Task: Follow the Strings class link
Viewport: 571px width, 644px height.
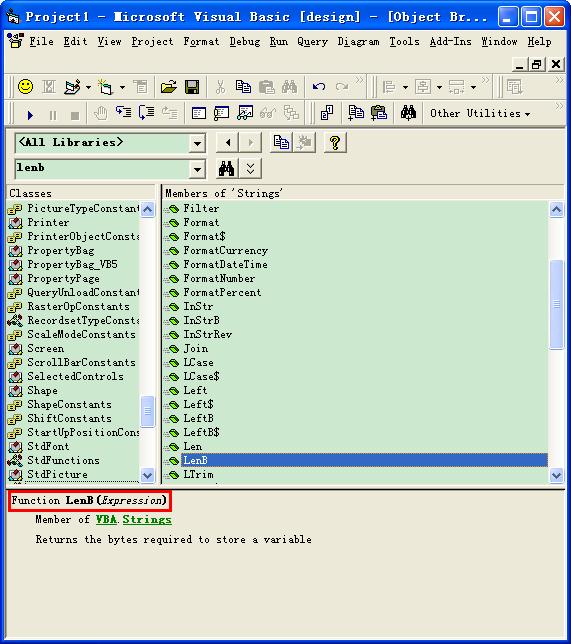Action: (x=147, y=520)
